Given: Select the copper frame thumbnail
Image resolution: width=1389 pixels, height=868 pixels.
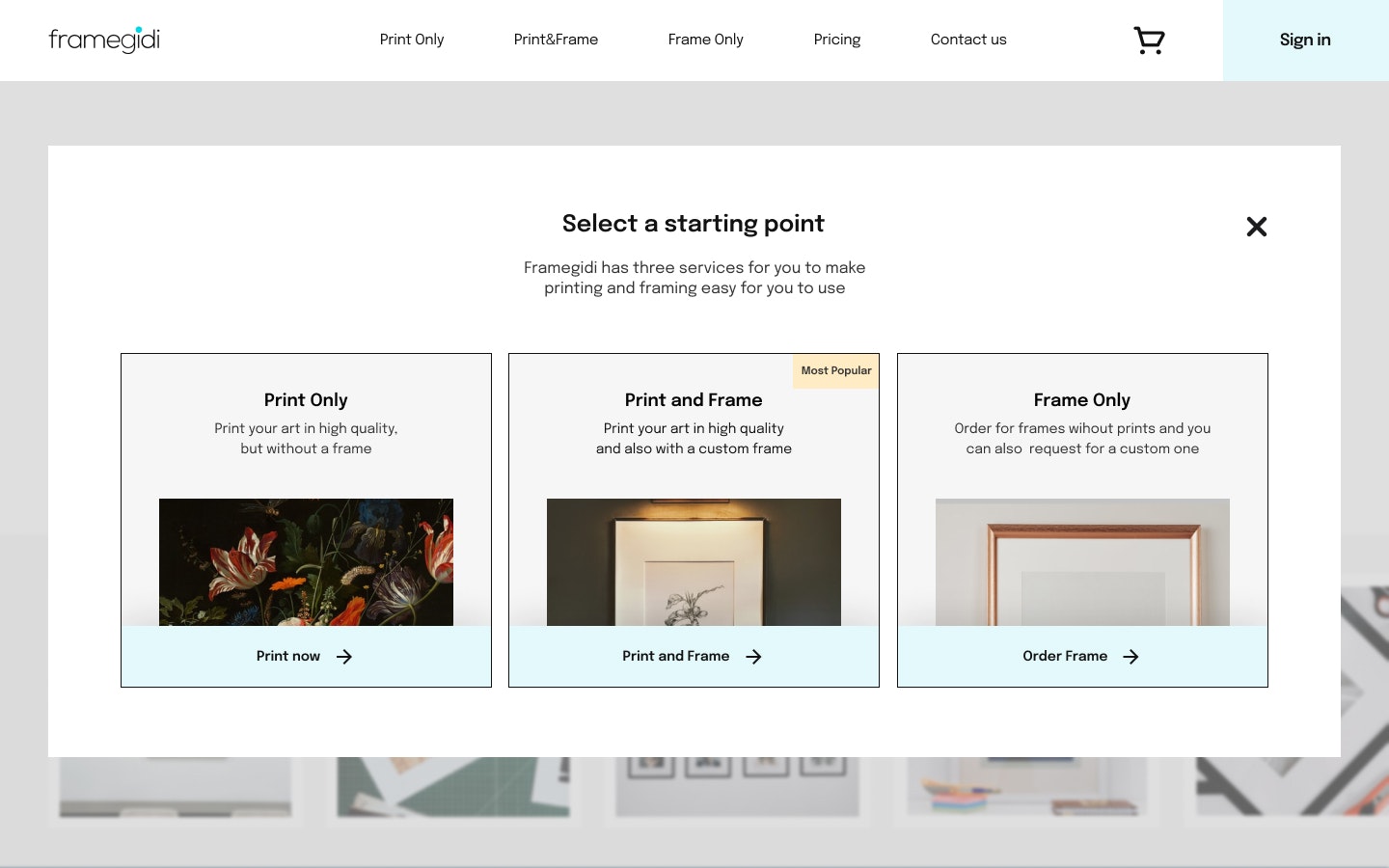Looking at the screenshot, I should pyautogui.click(x=1082, y=562).
